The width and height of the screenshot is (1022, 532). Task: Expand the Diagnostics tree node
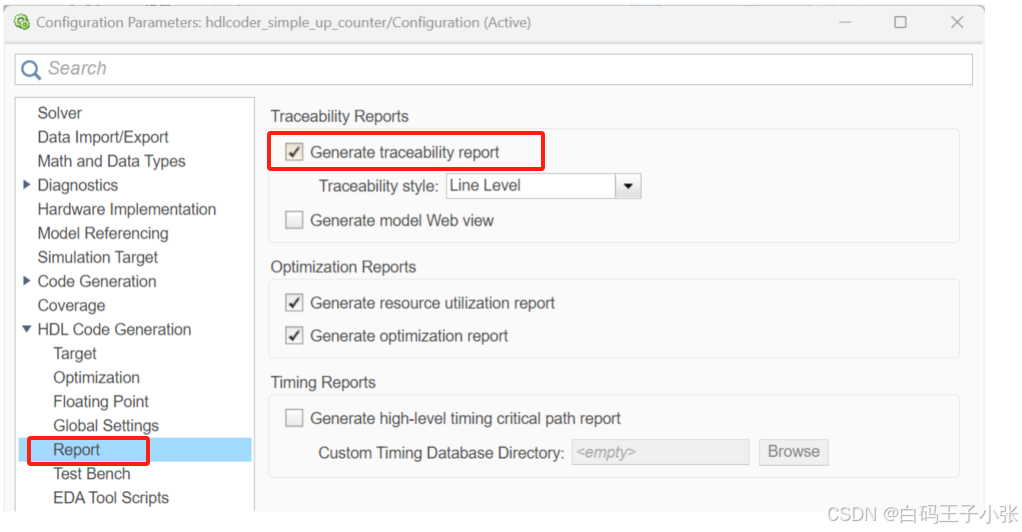tap(27, 185)
